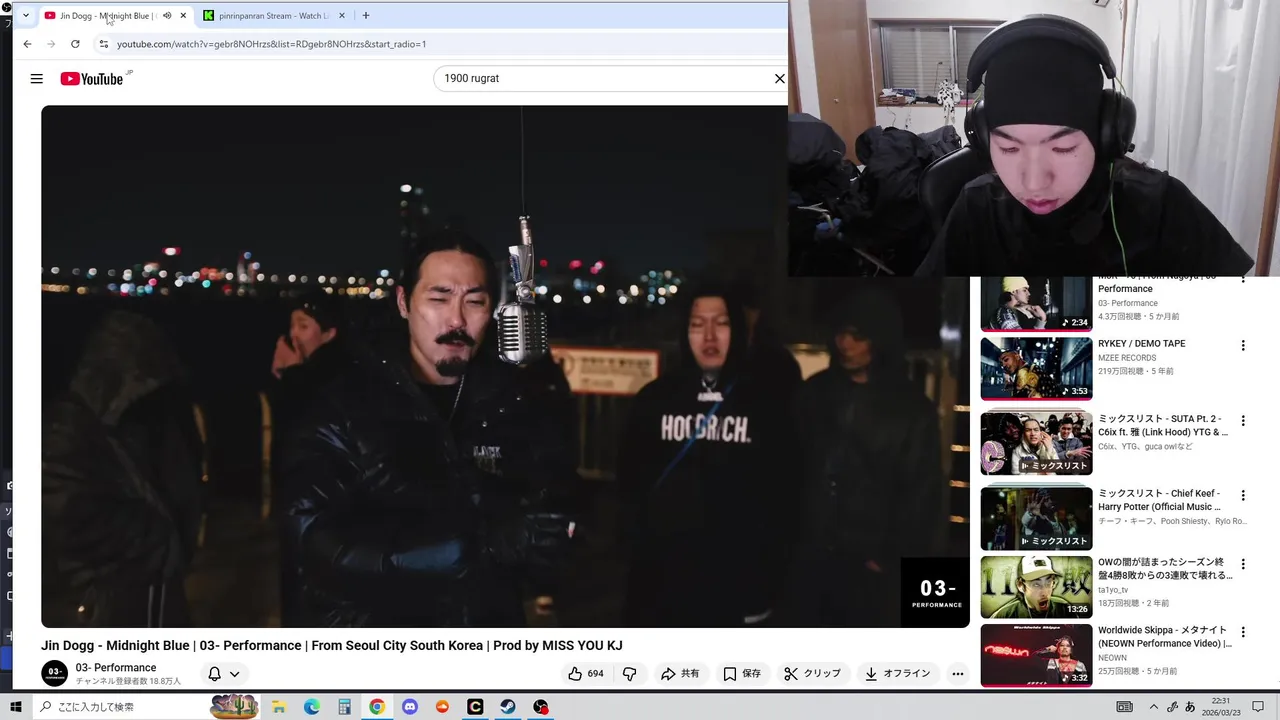Open the site information icon in the address bar
The width and height of the screenshot is (1280, 720).
click(103, 44)
